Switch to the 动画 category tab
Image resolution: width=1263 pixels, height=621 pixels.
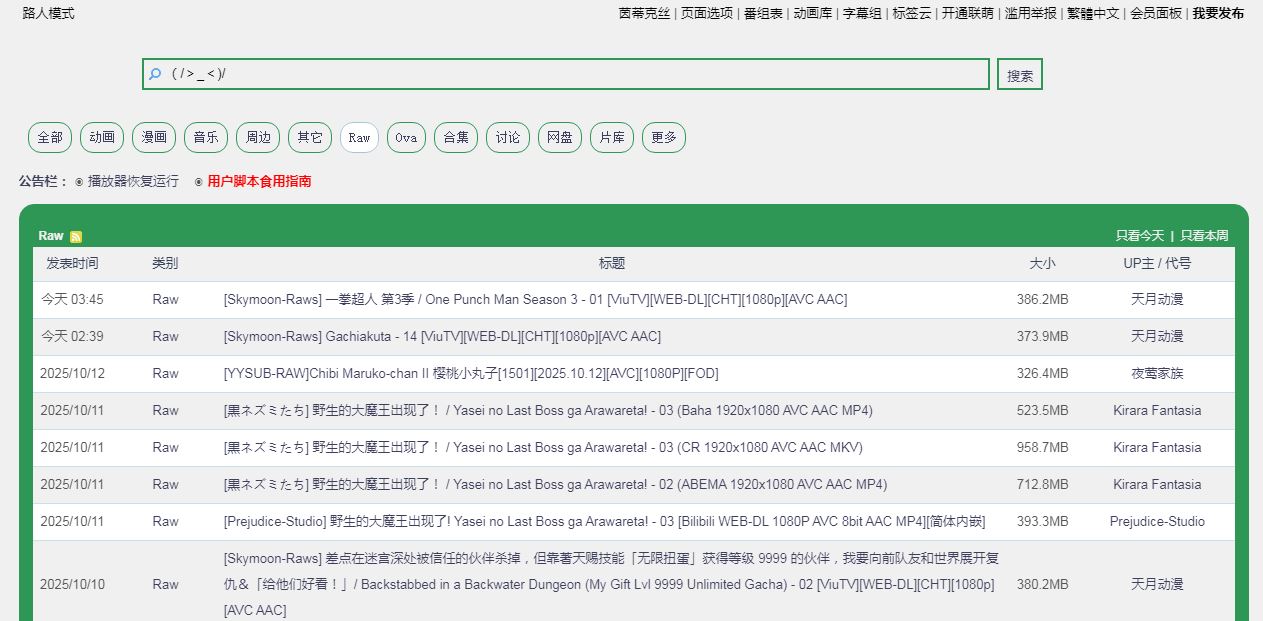(102, 138)
